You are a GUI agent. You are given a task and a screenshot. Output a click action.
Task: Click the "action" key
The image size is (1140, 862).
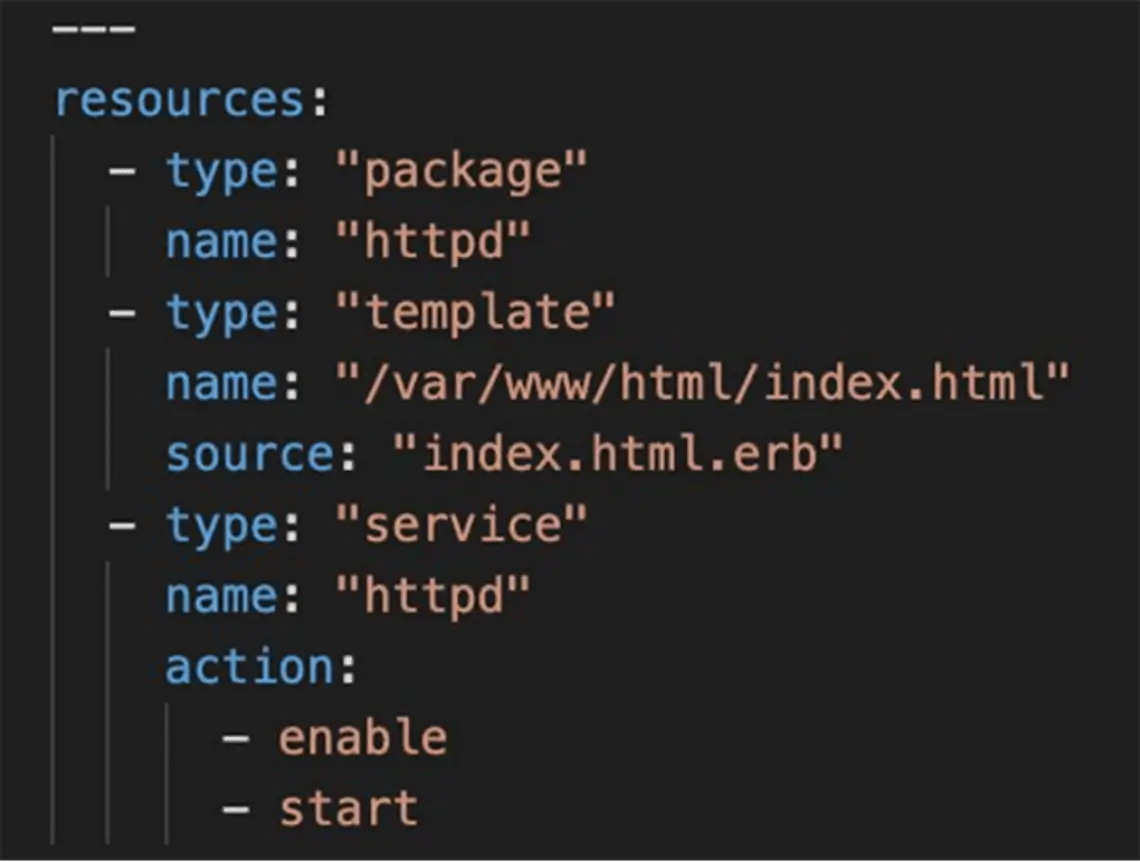[250, 667]
